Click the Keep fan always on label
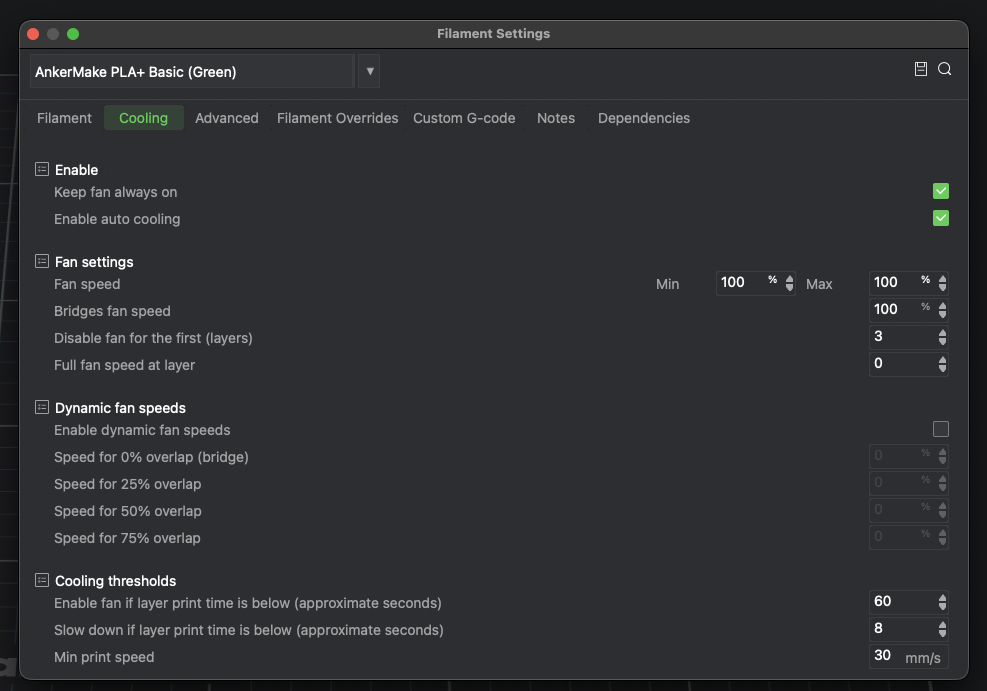Image resolution: width=987 pixels, height=691 pixels. click(x=115, y=192)
